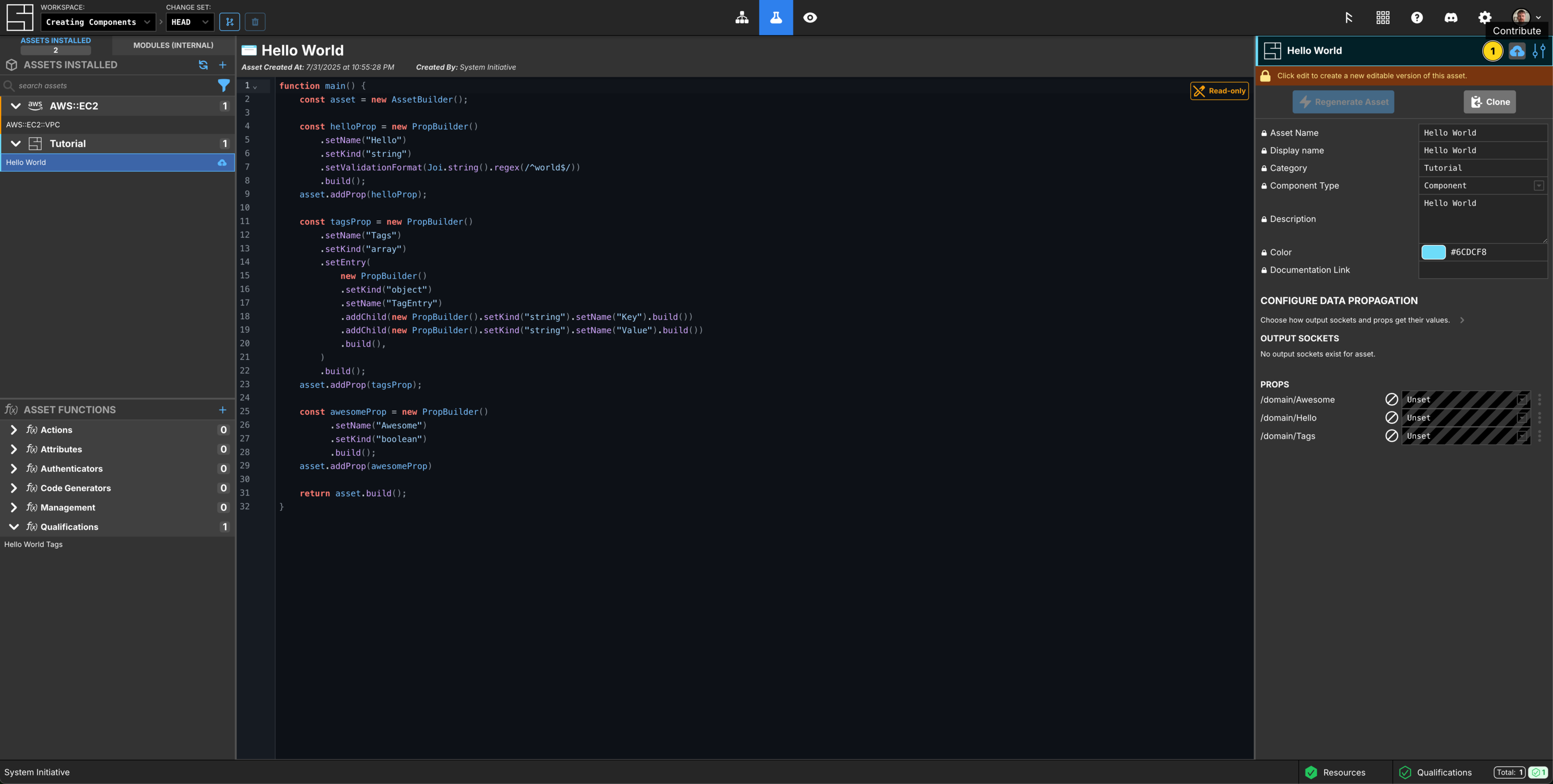Screen dimensions: 1553x784
Task: Open the Workspace dropdown Creating Components
Action: [x=98, y=22]
